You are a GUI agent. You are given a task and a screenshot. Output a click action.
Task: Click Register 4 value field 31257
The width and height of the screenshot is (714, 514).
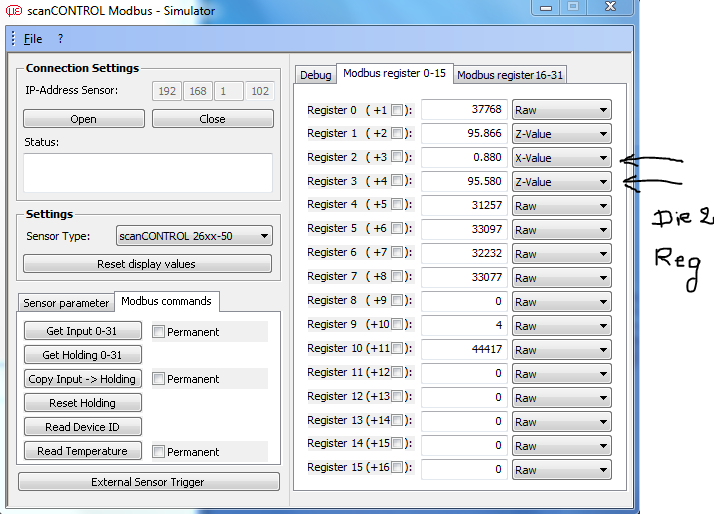(x=464, y=205)
